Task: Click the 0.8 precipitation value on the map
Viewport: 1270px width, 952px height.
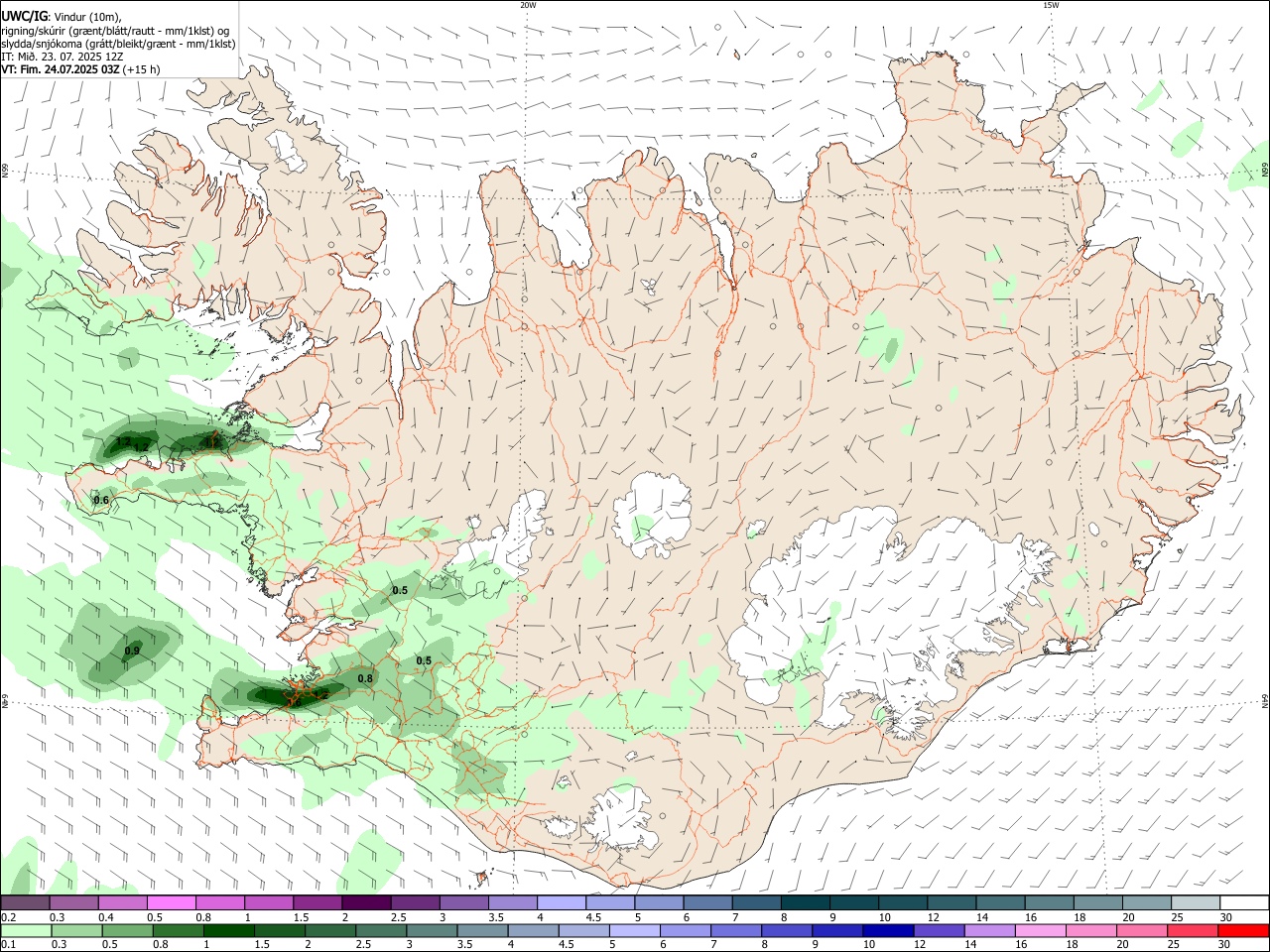Action: (x=365, y=678)
